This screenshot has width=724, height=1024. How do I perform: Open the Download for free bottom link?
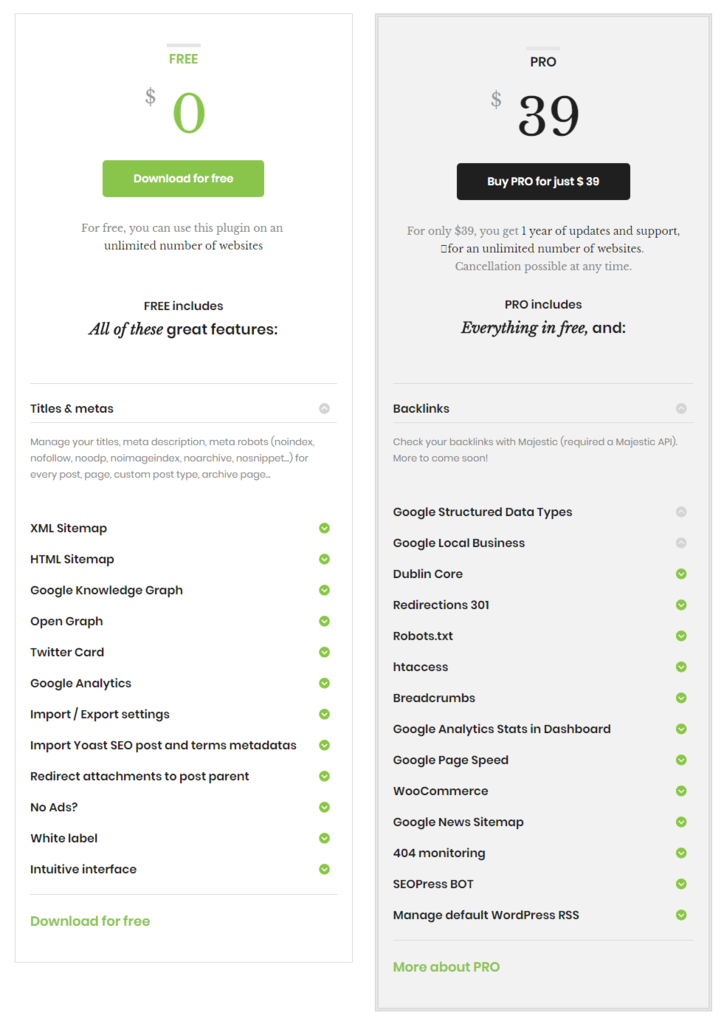[90, 921]
